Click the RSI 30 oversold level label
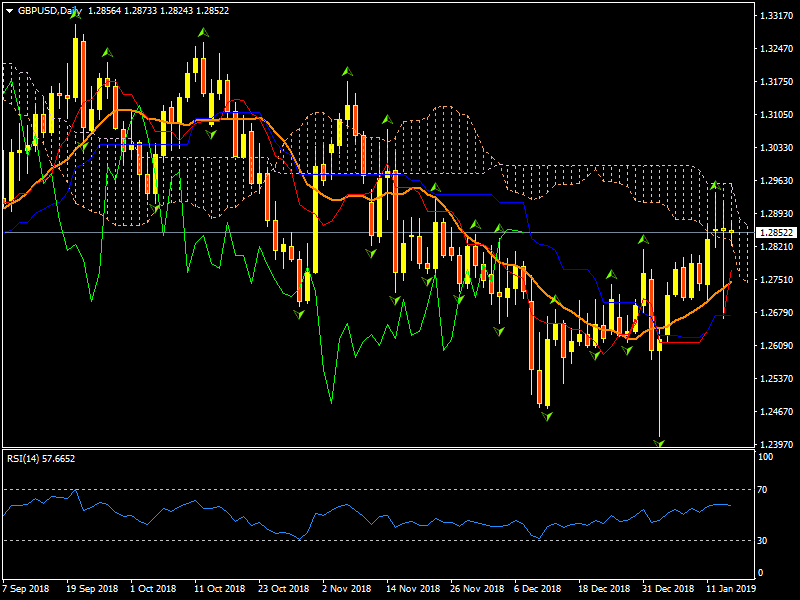The image size is (800, 600). pos(765,540)
